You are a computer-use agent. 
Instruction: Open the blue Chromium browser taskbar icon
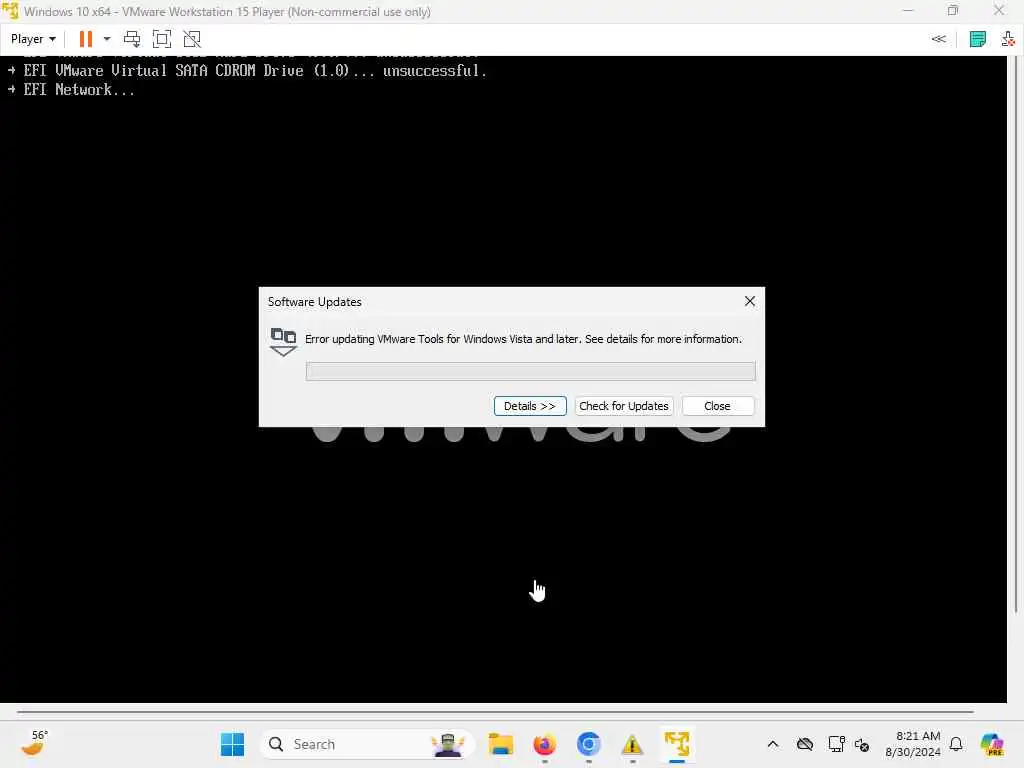point(588,744)
